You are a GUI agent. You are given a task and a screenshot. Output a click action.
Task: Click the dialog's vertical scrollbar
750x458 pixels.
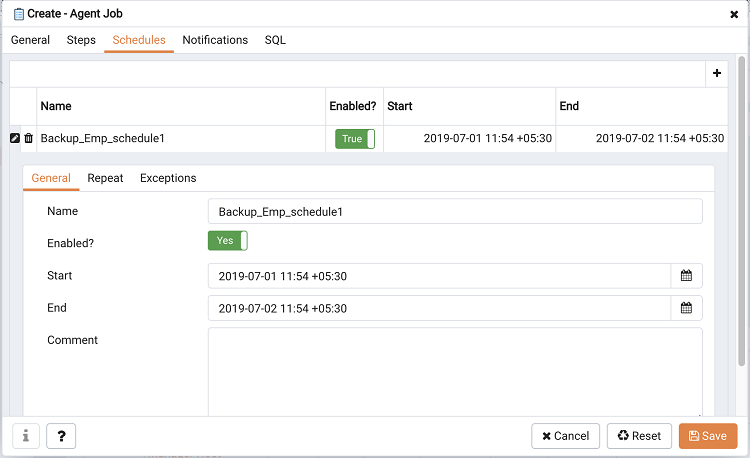[741, 210]
